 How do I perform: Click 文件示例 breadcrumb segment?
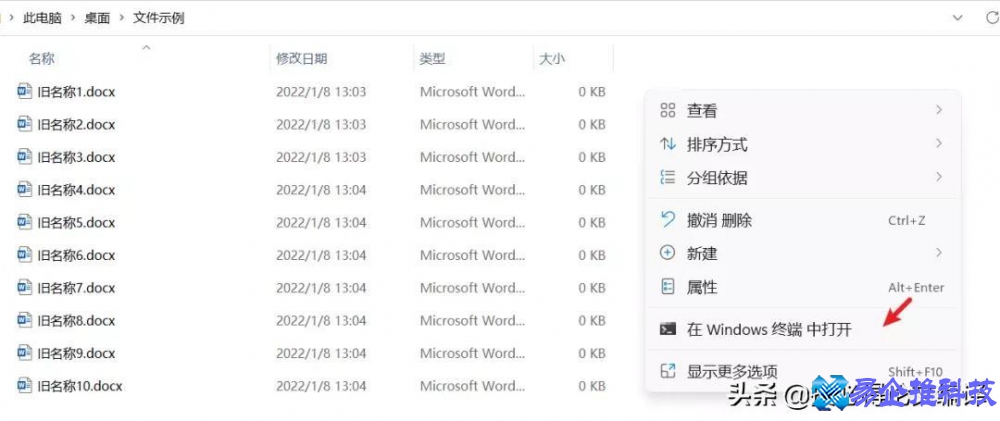[x=158, y=18]
